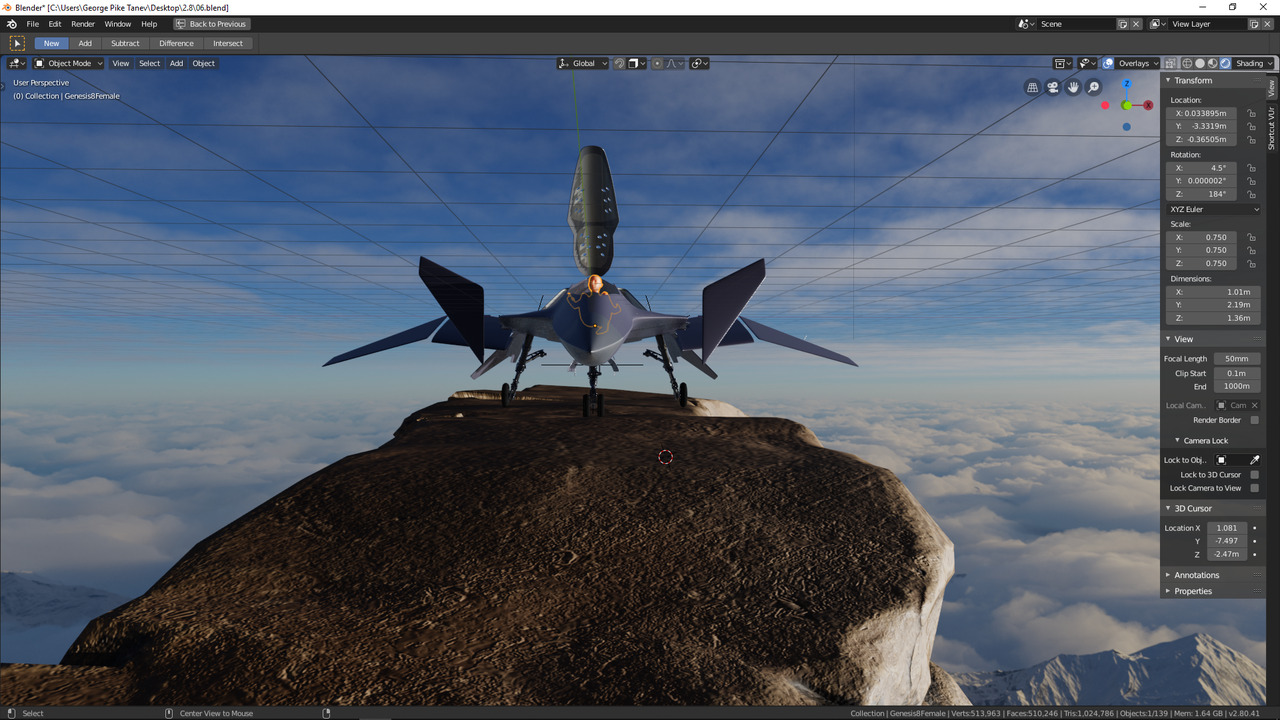The width and height of the screenshot is (1280, 720).
Task: Open Object Mode dropdown
Action: (69, 63)
